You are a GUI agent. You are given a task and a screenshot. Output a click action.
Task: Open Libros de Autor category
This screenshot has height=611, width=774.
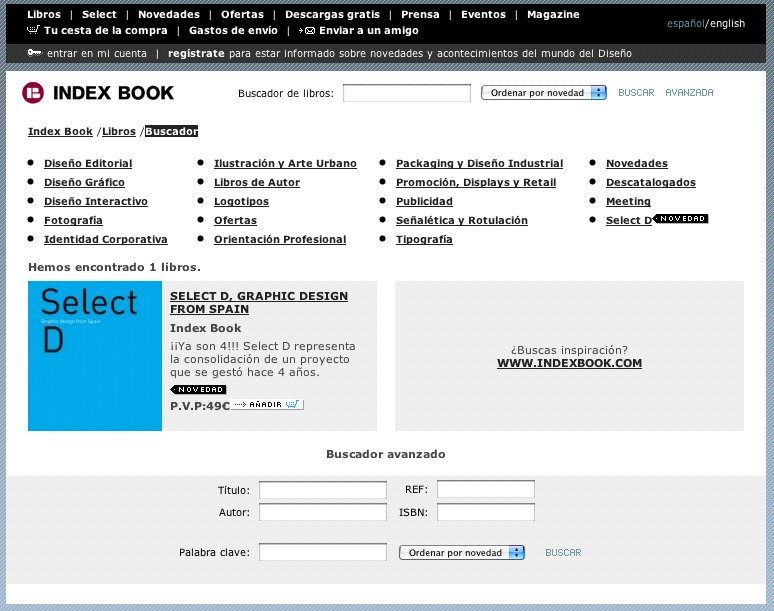[x=257, y=182]
